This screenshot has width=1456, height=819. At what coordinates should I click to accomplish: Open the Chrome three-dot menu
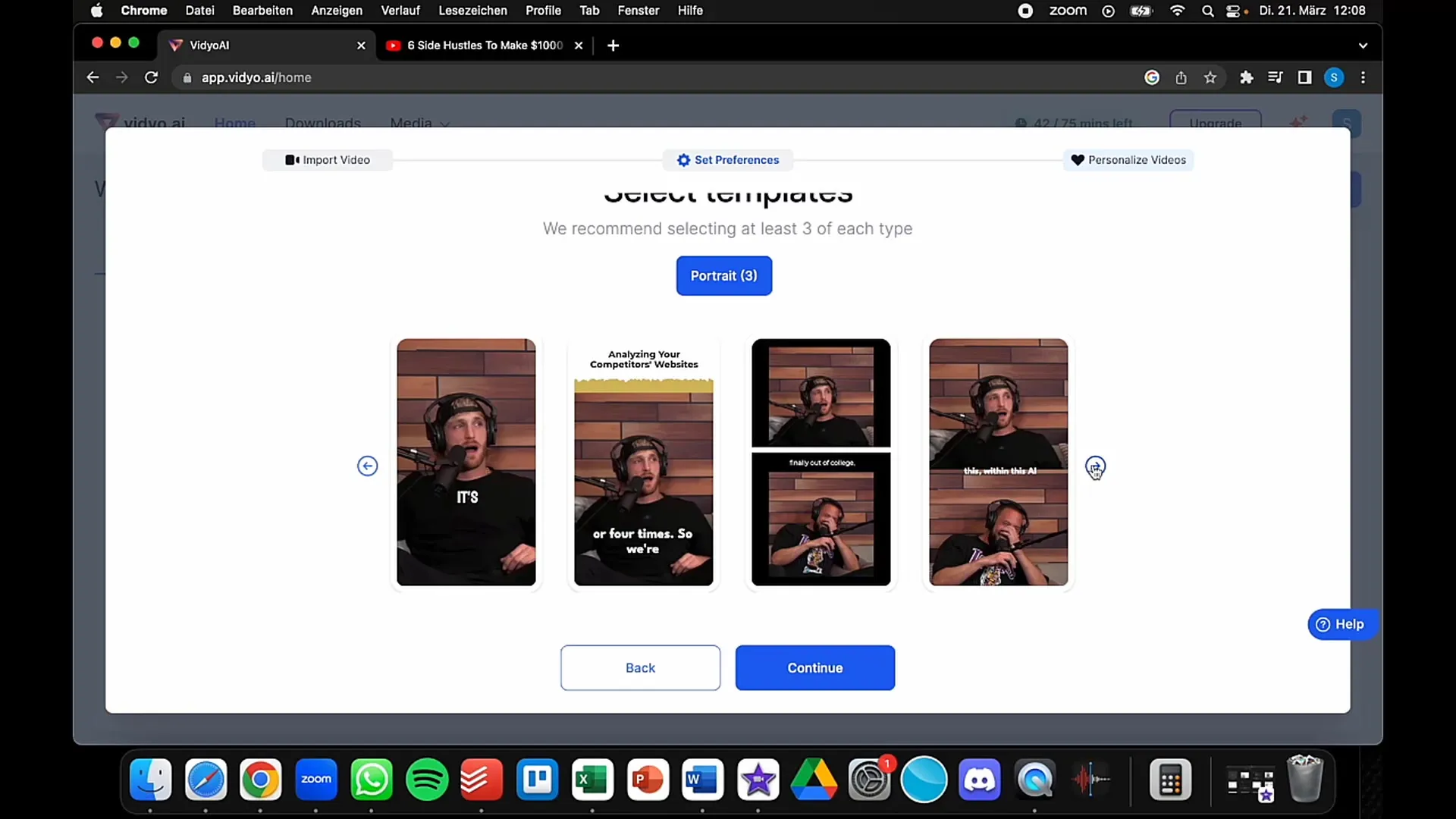click(1363, 77)
